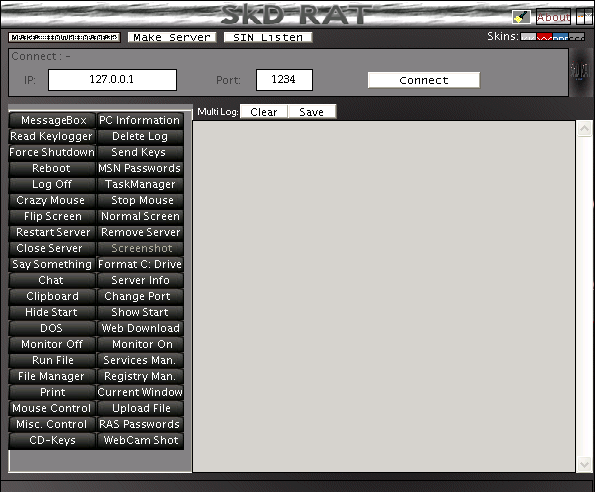This screenshot has width=595, height=492.
Task: Click the Server Info button
Action: click(x=140, y=280)
